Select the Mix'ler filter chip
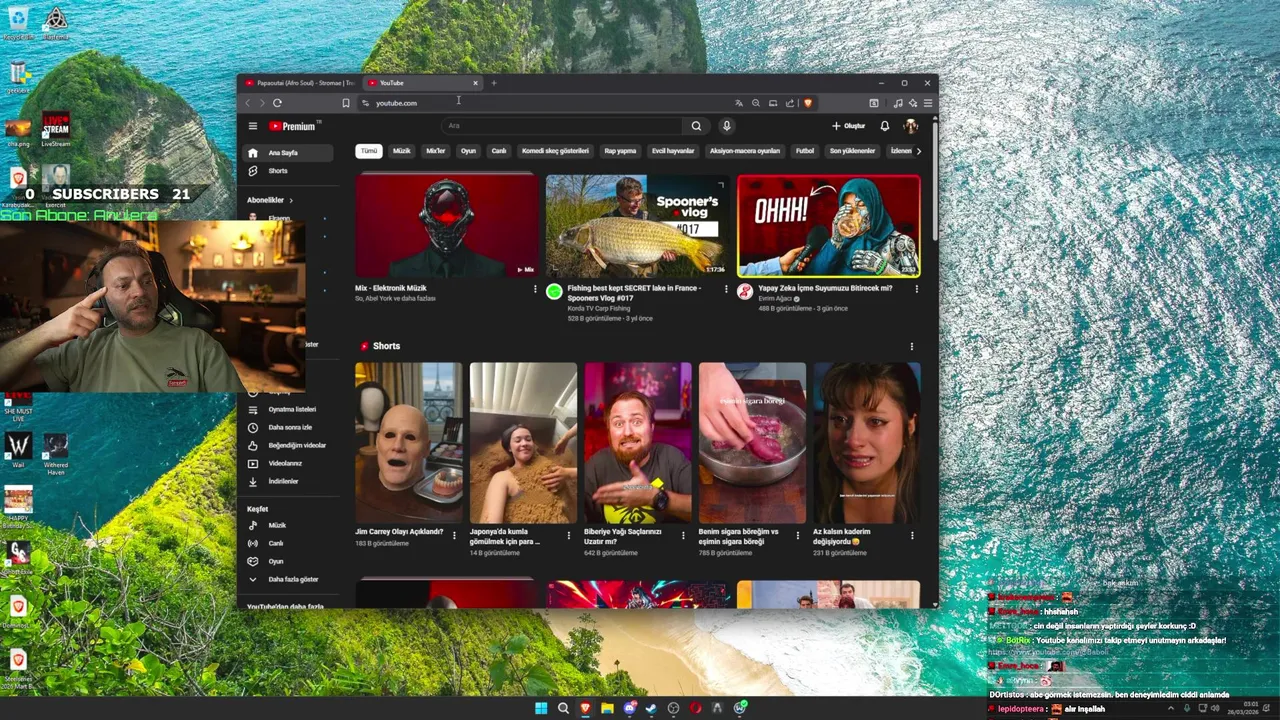Viewport: 1280px width, 720px height. coord(436,151)
